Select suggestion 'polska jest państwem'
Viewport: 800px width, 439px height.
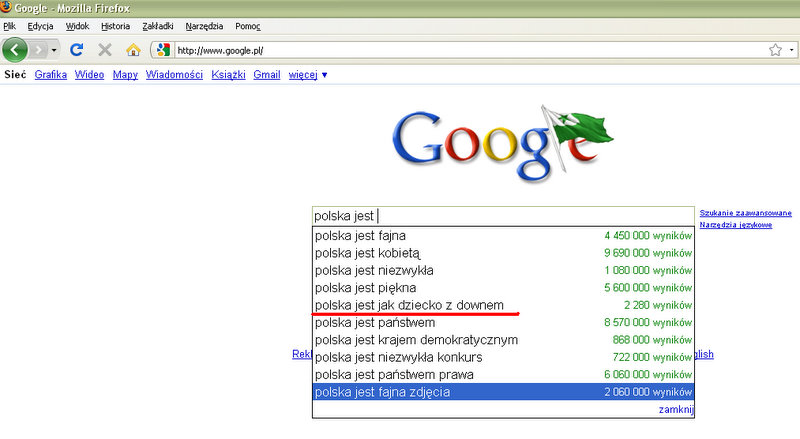(503, 323)
